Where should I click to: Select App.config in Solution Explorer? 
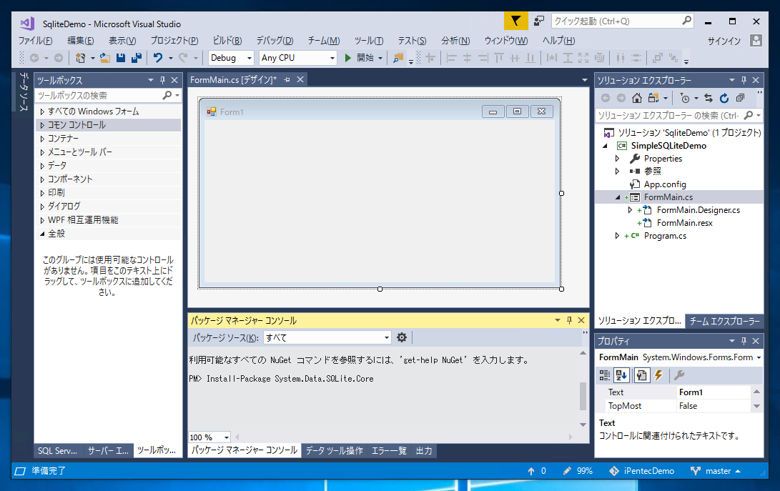[665, 184]
